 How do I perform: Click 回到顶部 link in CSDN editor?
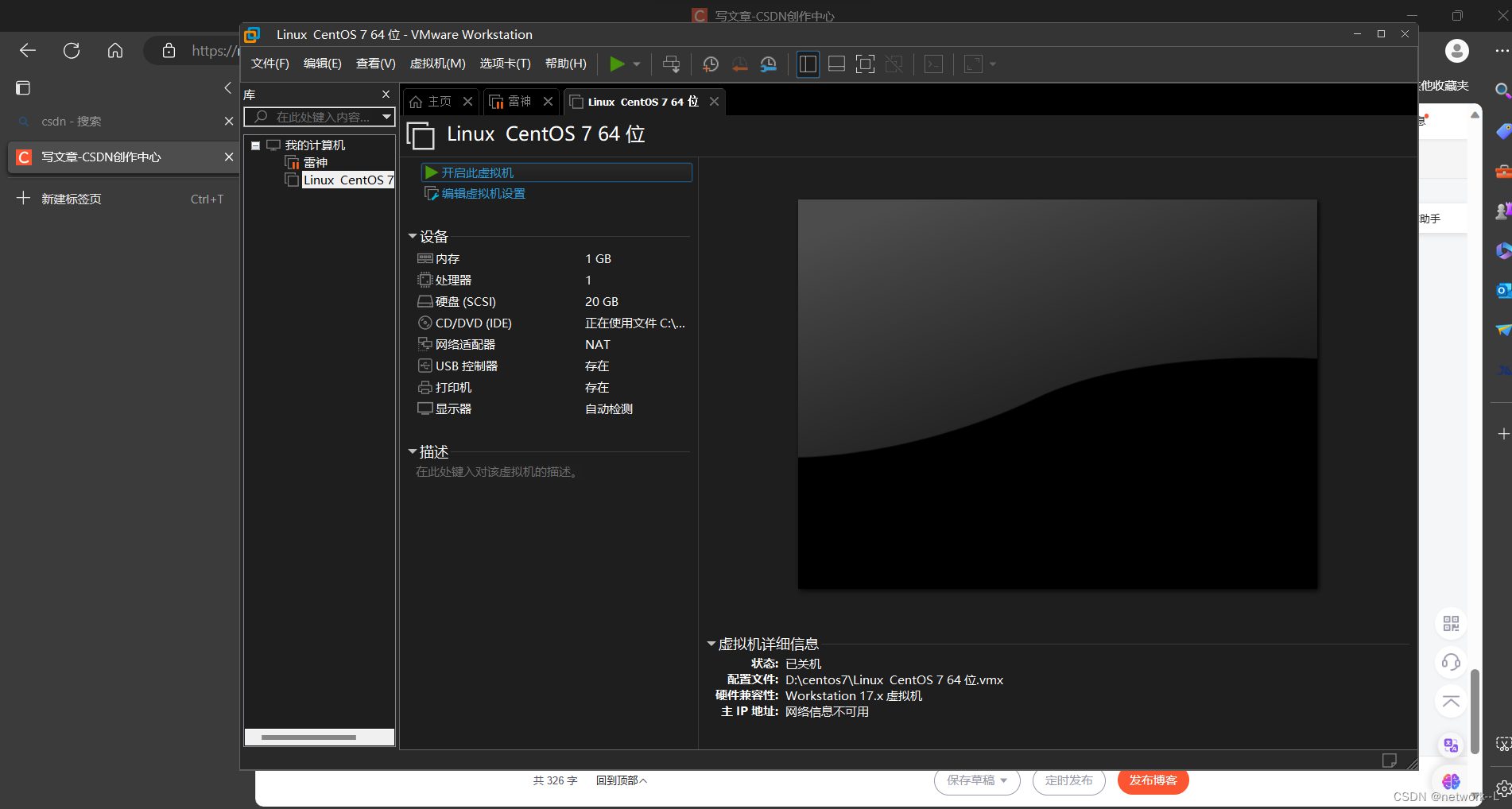point(622,780)
